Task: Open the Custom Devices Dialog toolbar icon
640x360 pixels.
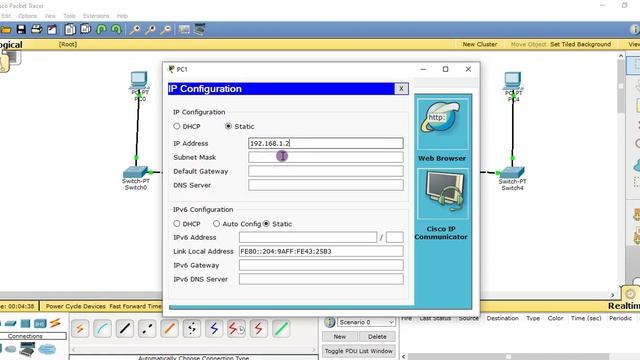Action: click(199, 29)
